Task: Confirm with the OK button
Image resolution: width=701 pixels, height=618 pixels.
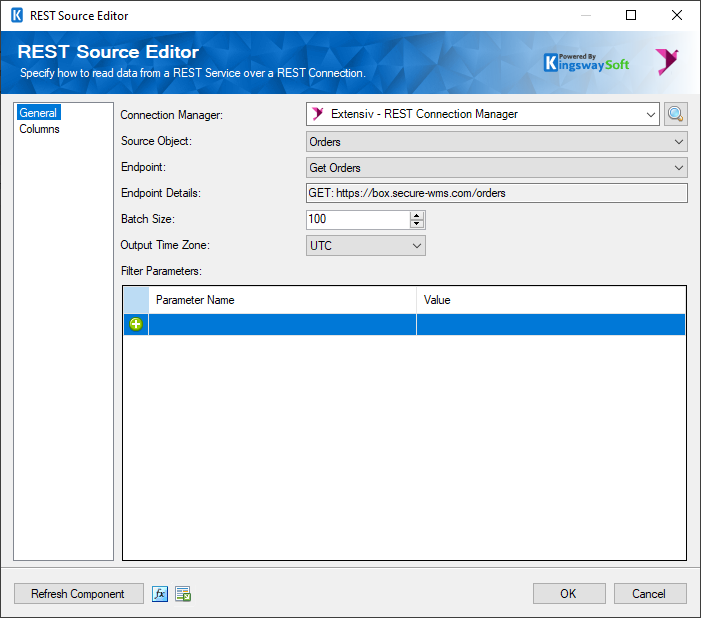Action: (569, 593)
